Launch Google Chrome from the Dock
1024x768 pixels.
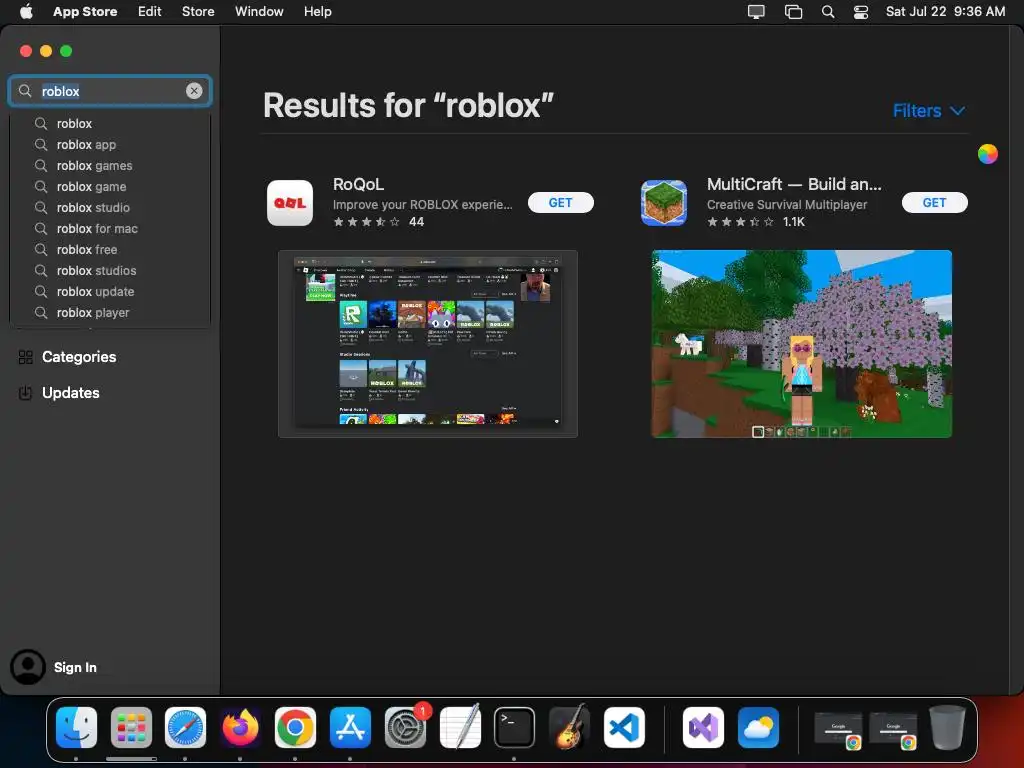click(295, 727)
